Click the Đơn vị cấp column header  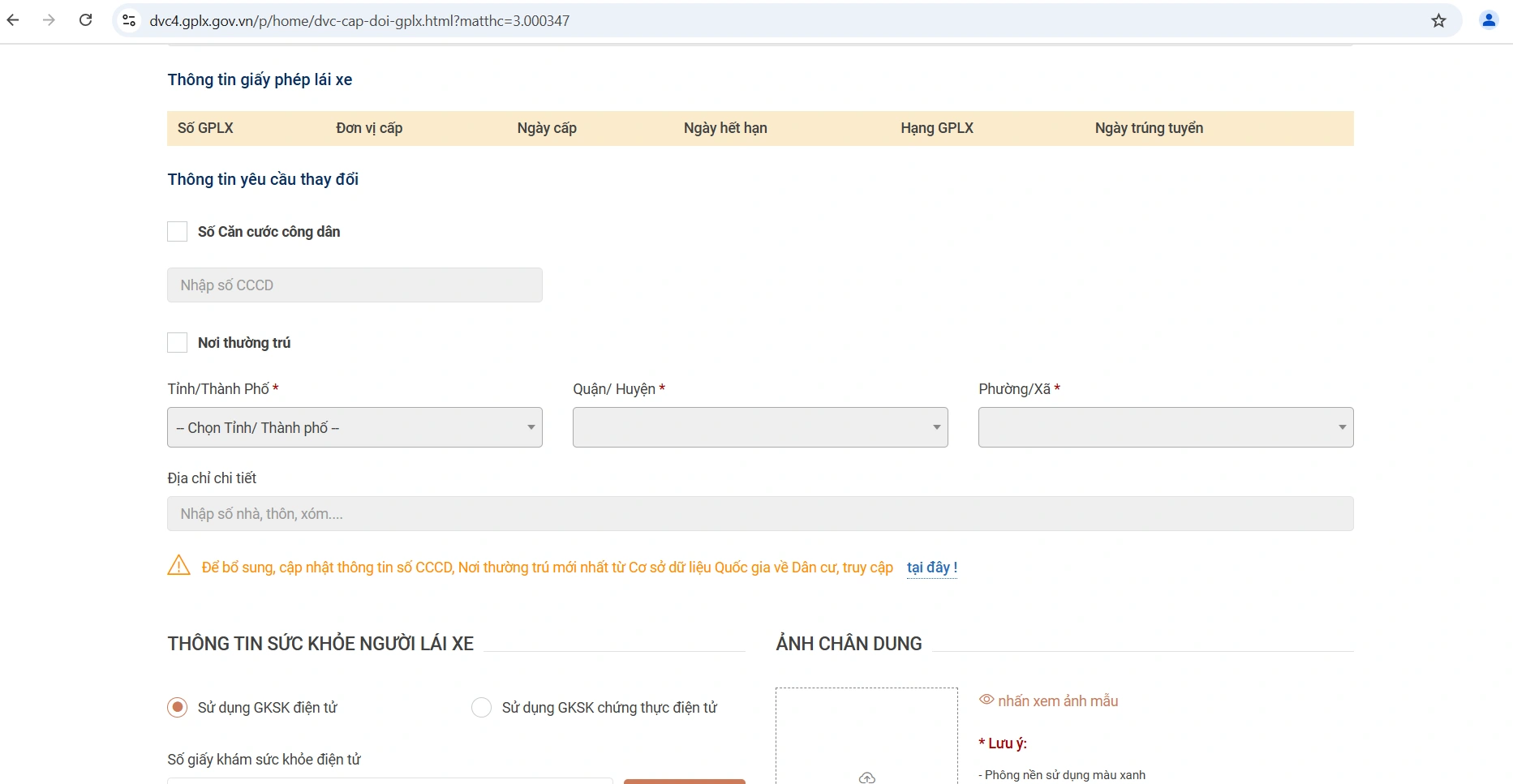tap(369, 128)
